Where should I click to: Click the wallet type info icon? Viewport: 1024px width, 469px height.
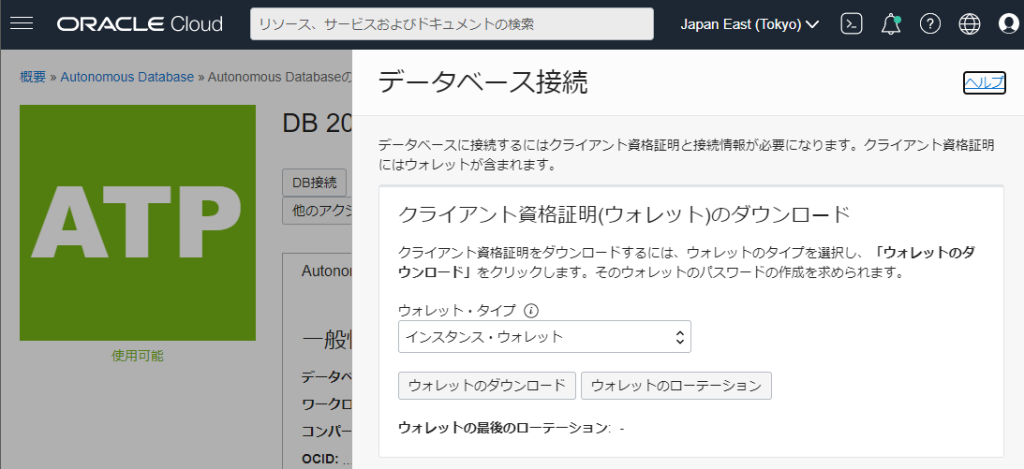click(x=531, y=311)
